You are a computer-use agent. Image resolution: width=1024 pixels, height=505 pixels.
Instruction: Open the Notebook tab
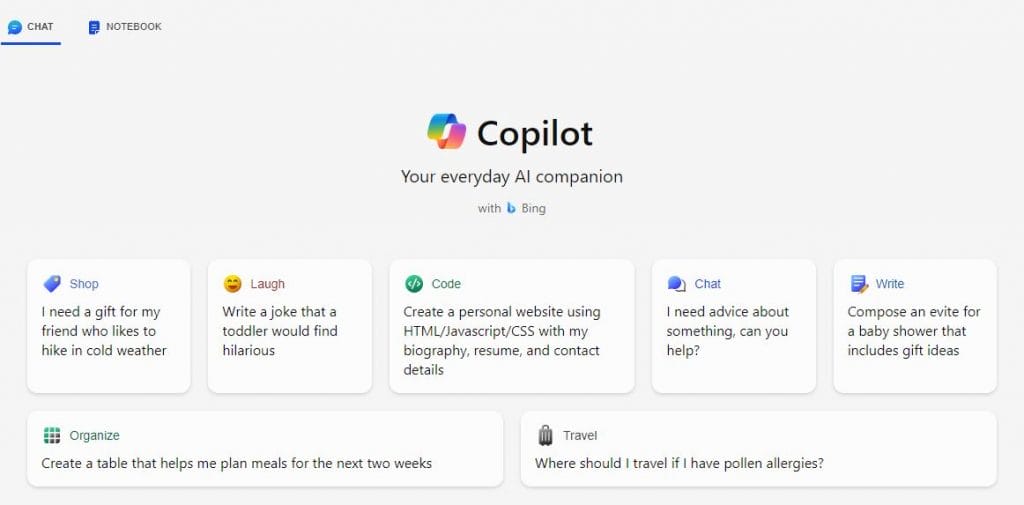click(125, 27)
